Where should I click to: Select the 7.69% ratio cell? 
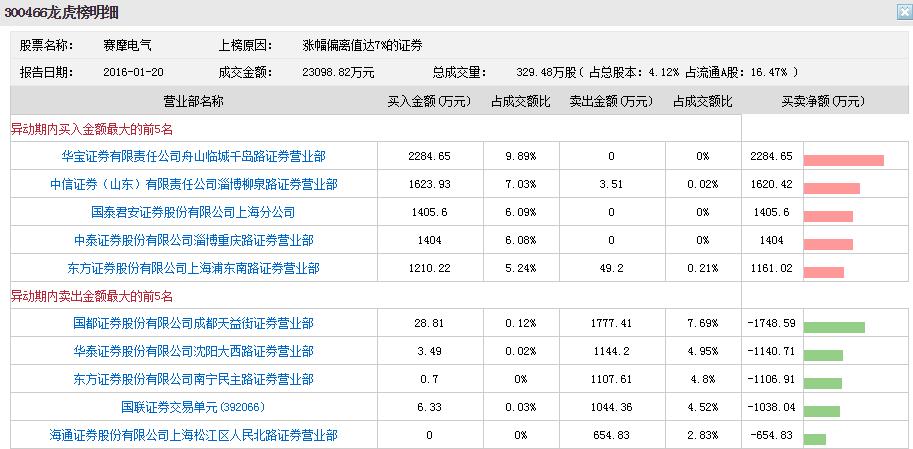[x=703, y=323]
